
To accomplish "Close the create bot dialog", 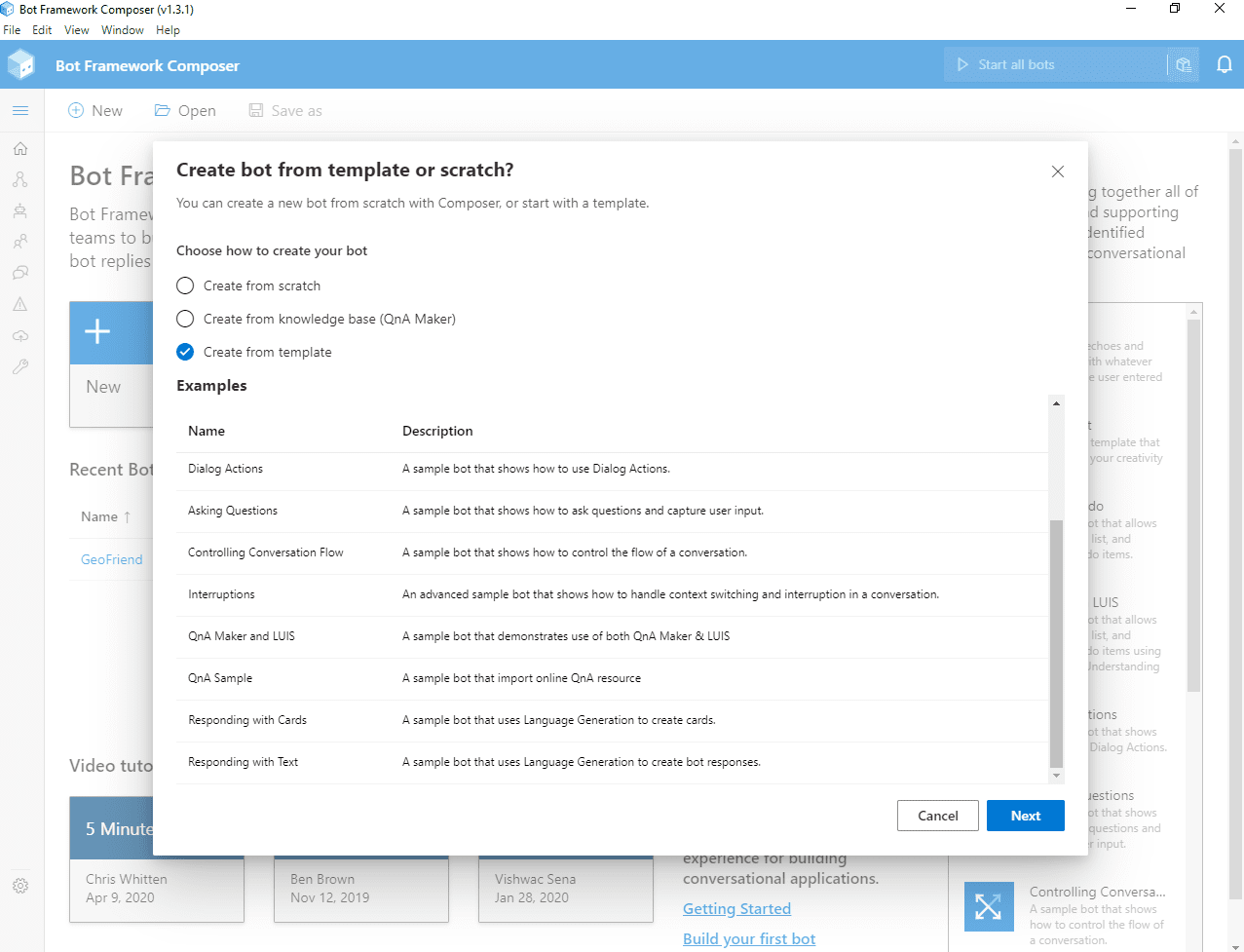I will click(x=1057, y=171).
